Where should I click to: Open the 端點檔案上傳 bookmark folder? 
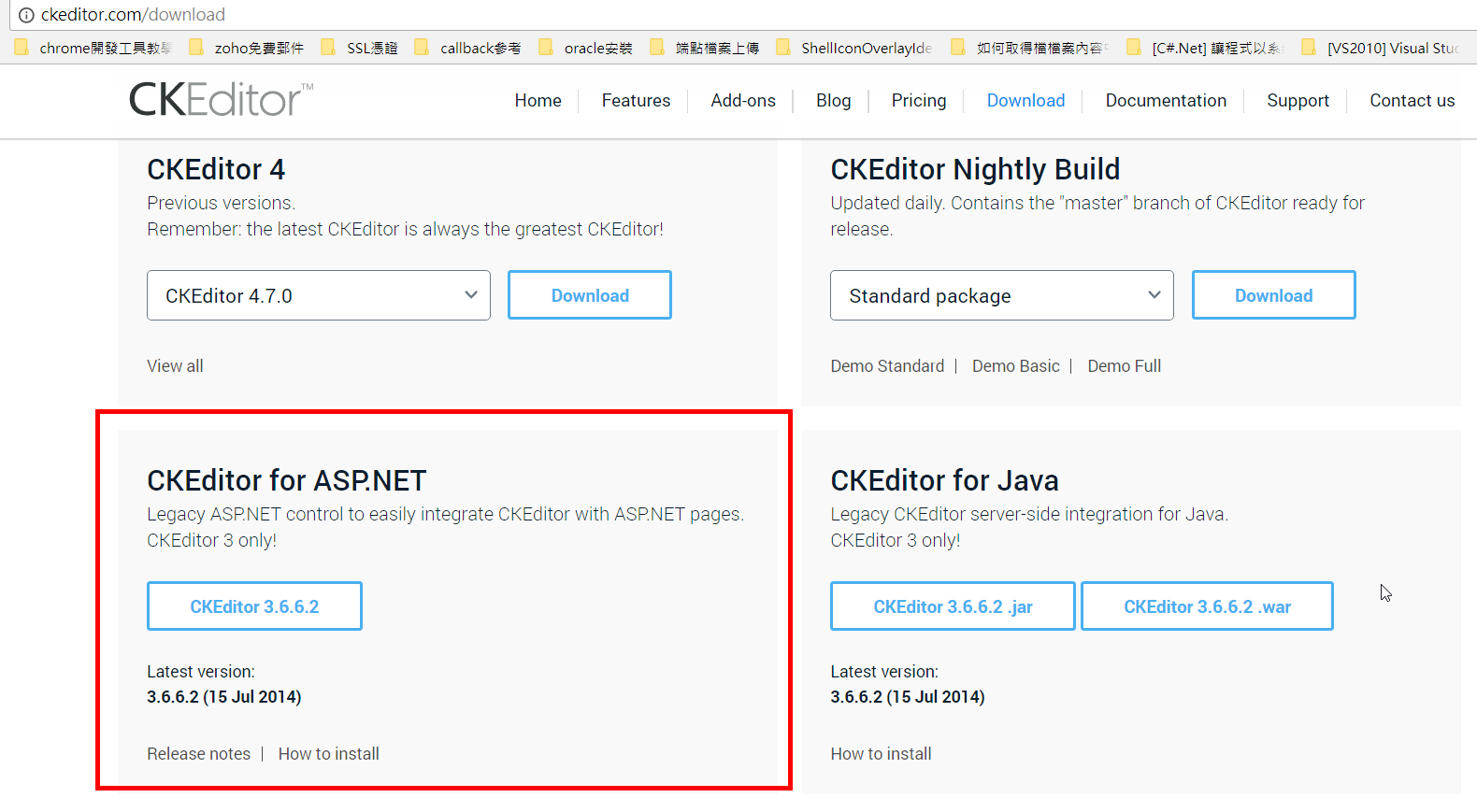coord(705,48)
